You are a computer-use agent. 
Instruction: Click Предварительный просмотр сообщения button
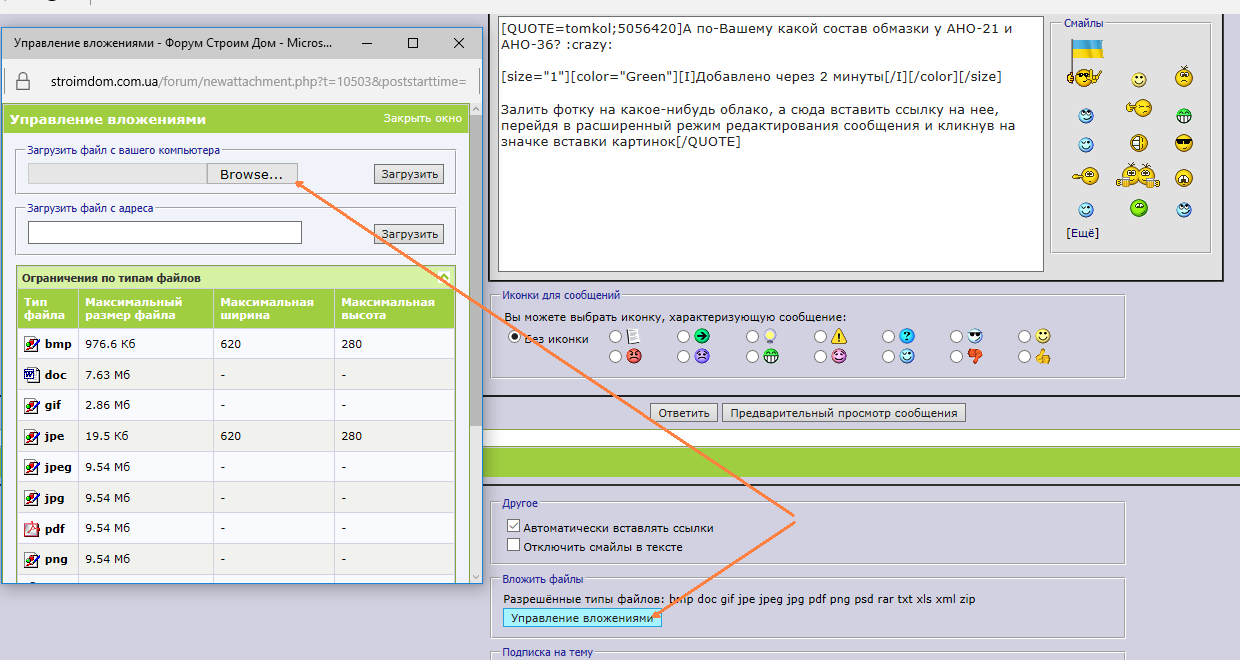(x=844, y=413)
